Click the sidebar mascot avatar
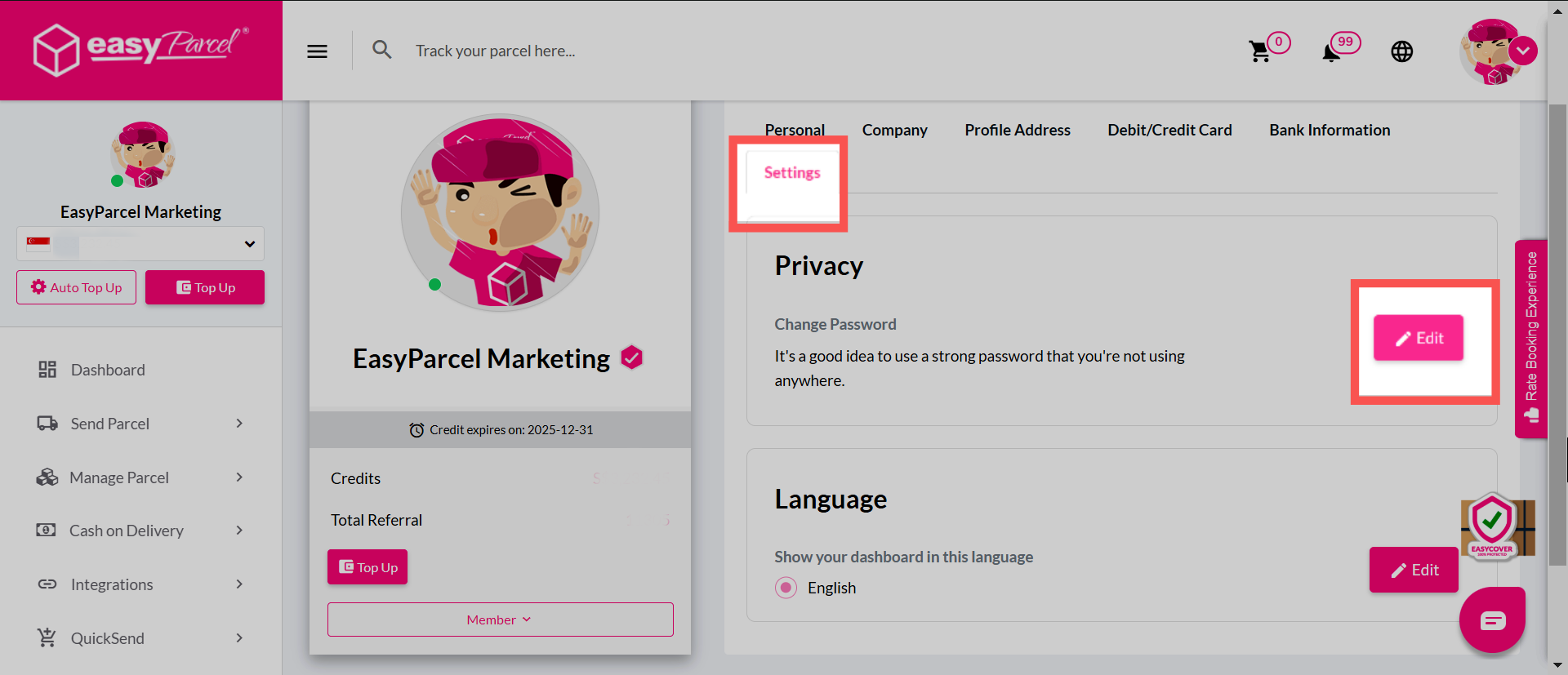The image size is (1568, 675). [x=143, y=155]
